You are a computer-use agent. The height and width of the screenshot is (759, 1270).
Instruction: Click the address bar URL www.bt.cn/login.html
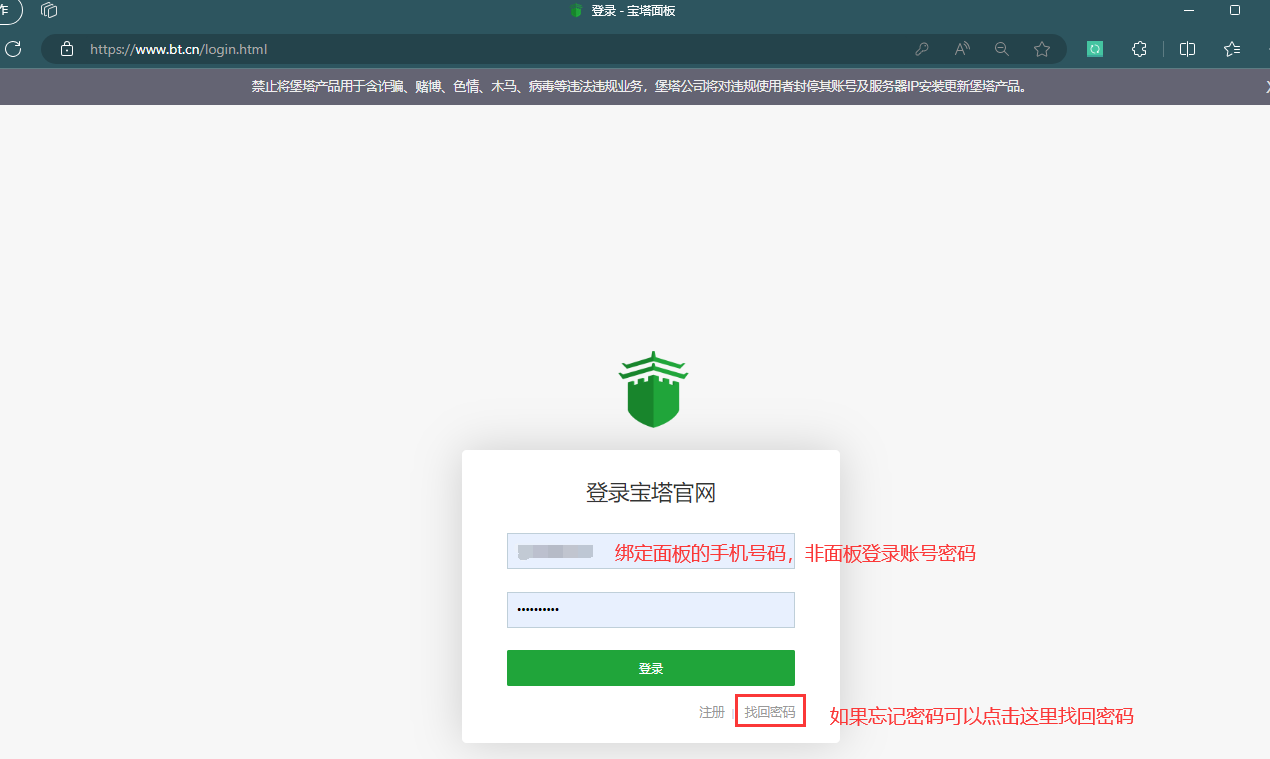[178, 49]
